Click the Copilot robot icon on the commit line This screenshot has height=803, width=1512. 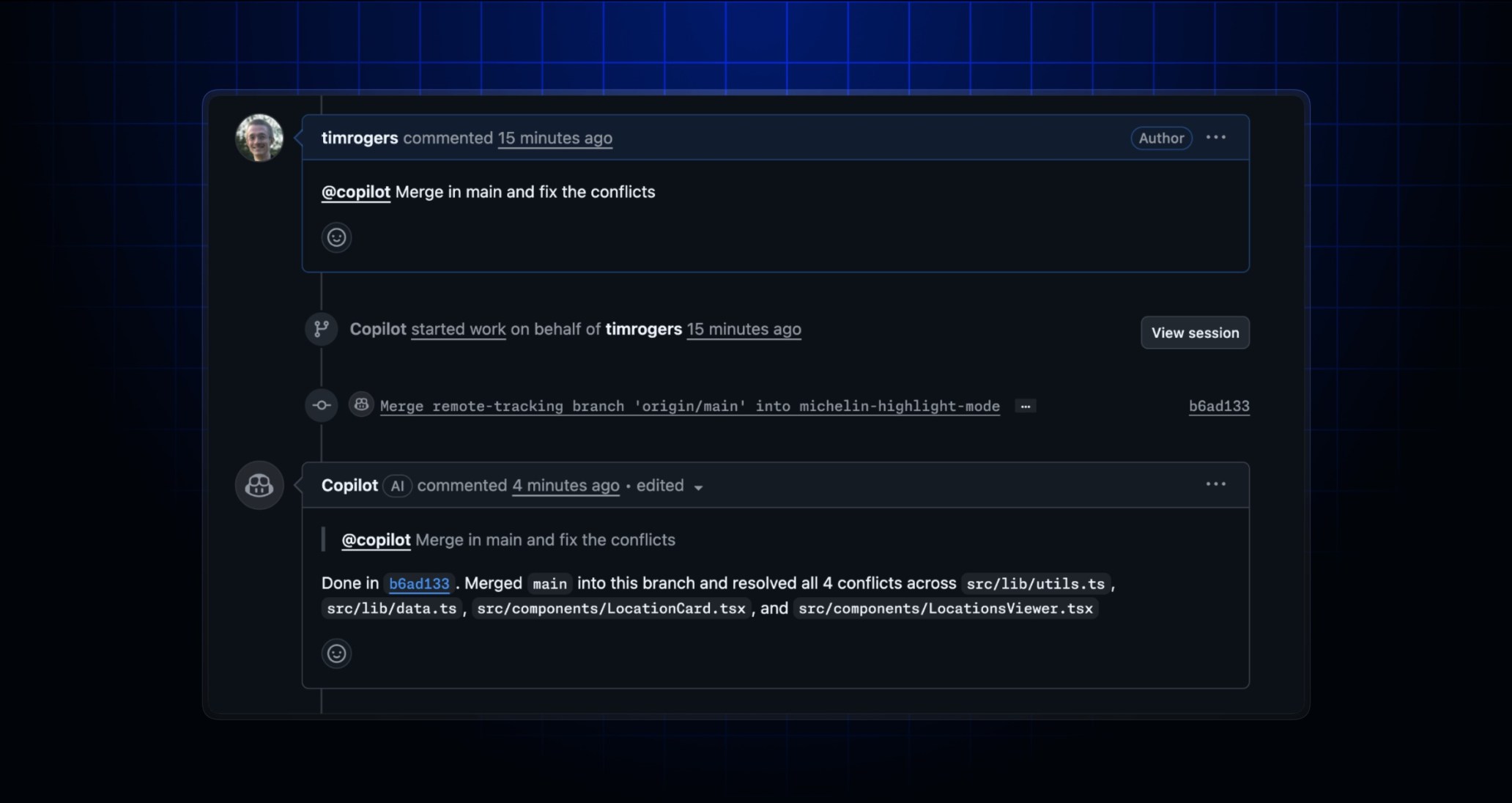point(360,404)
